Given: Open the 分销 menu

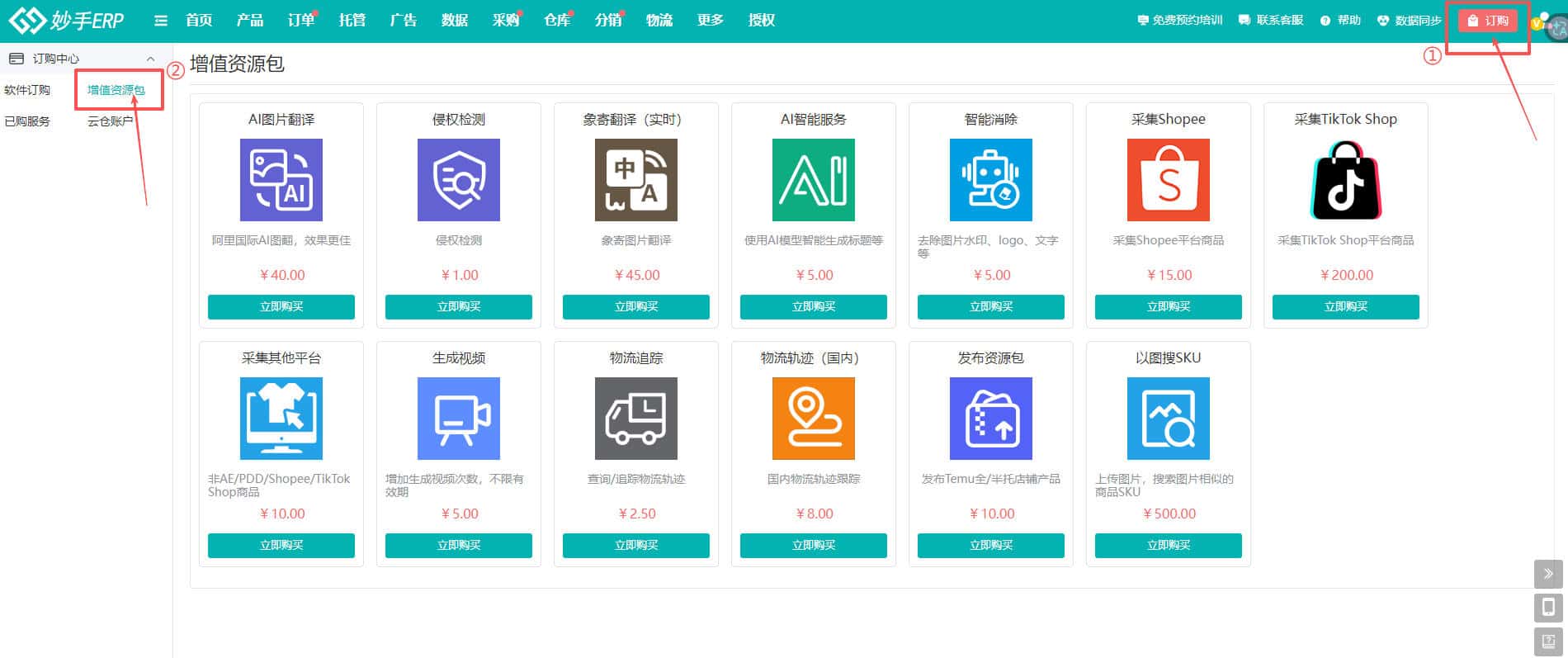Looking at the screenshot, I should tap(608, 21).
